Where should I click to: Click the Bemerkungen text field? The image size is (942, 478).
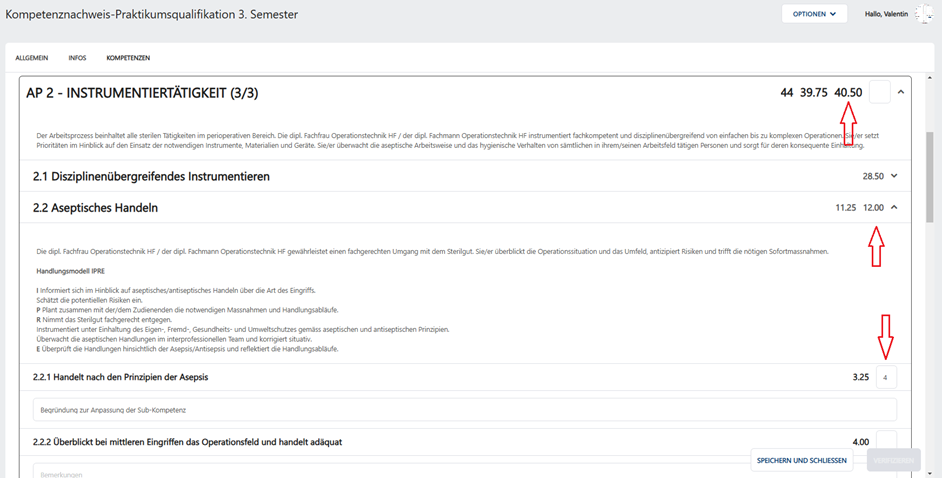(390, 471)
